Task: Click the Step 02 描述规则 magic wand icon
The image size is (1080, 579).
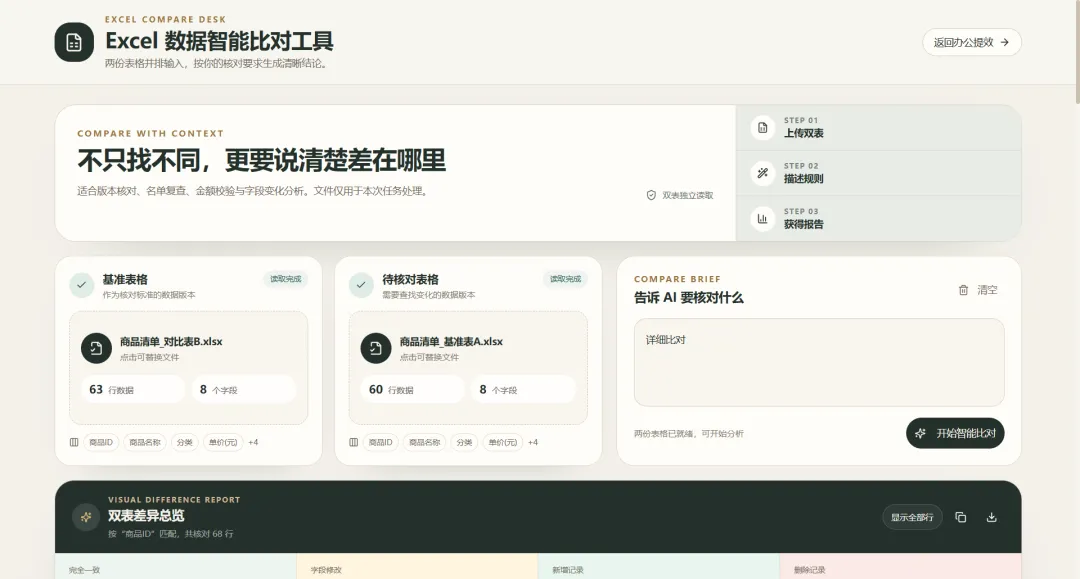Action: 762,173
